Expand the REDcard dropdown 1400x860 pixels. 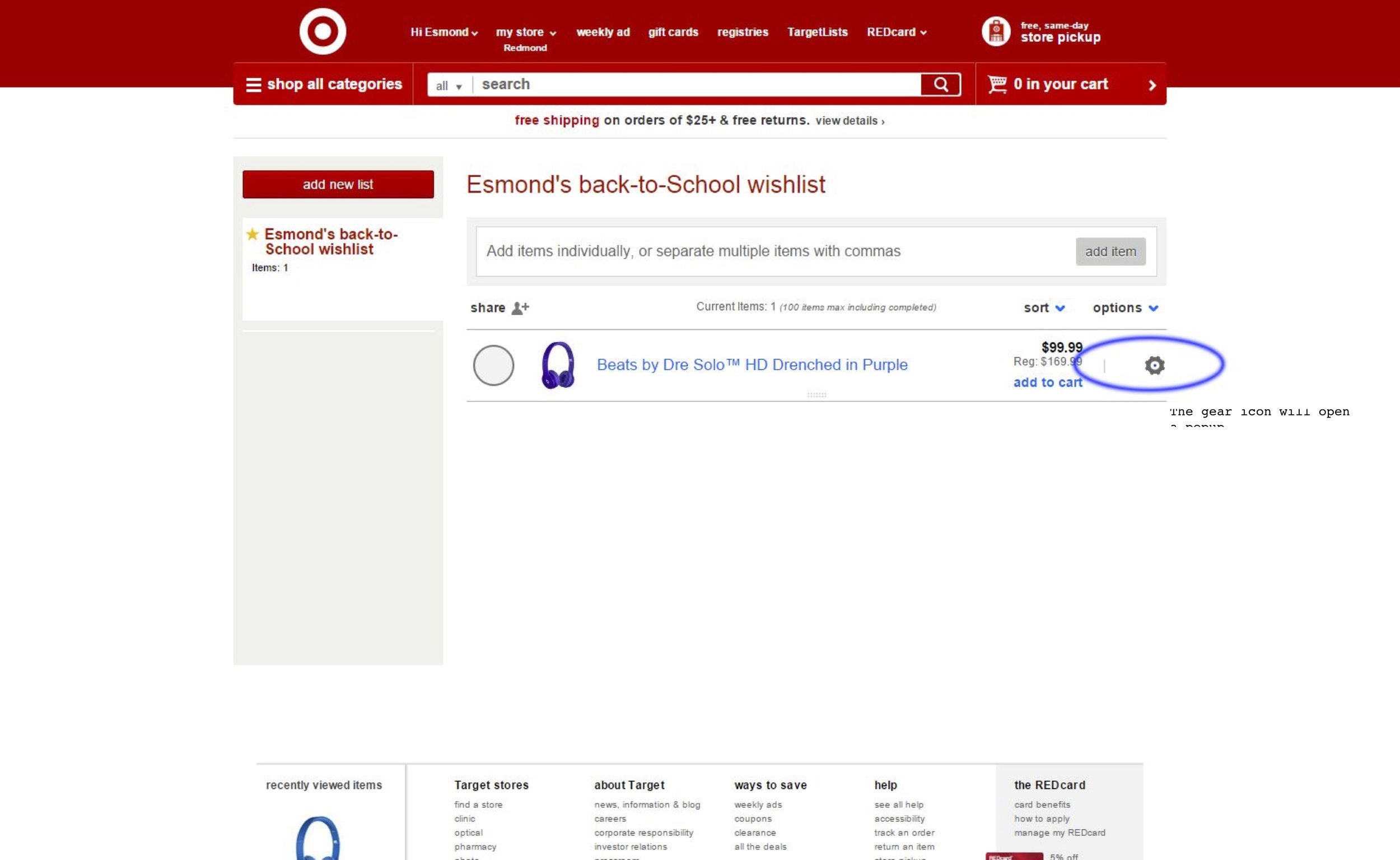click(x=897, y=32)
